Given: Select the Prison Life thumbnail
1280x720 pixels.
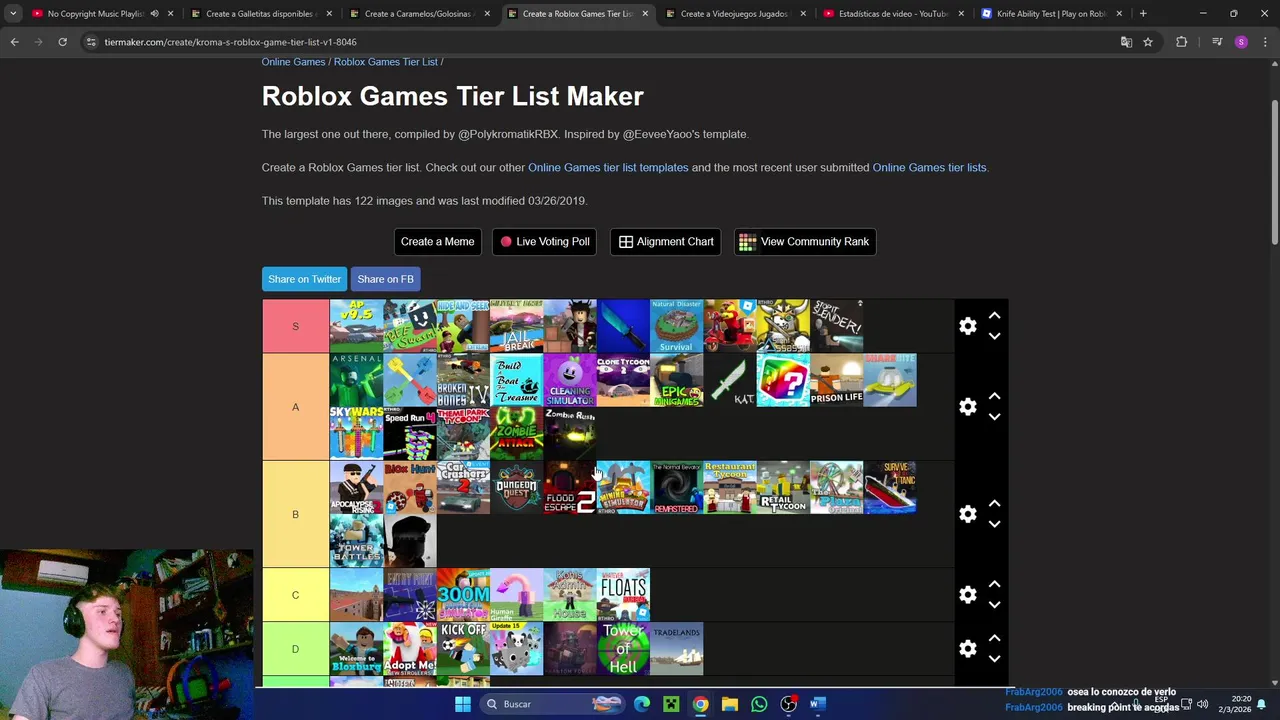Looking at the screenshot, I should (x=836, y=380).
